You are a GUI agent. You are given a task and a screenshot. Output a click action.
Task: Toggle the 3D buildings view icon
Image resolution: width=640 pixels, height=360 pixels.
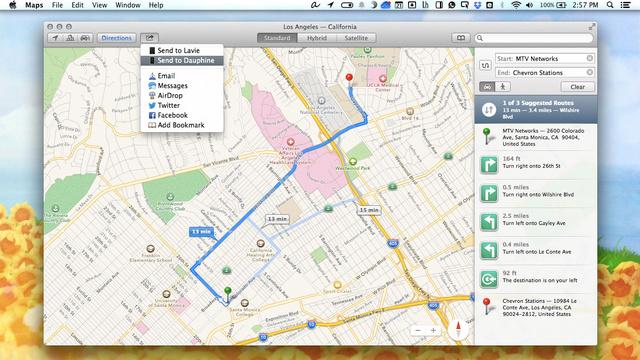coord(70,38)
